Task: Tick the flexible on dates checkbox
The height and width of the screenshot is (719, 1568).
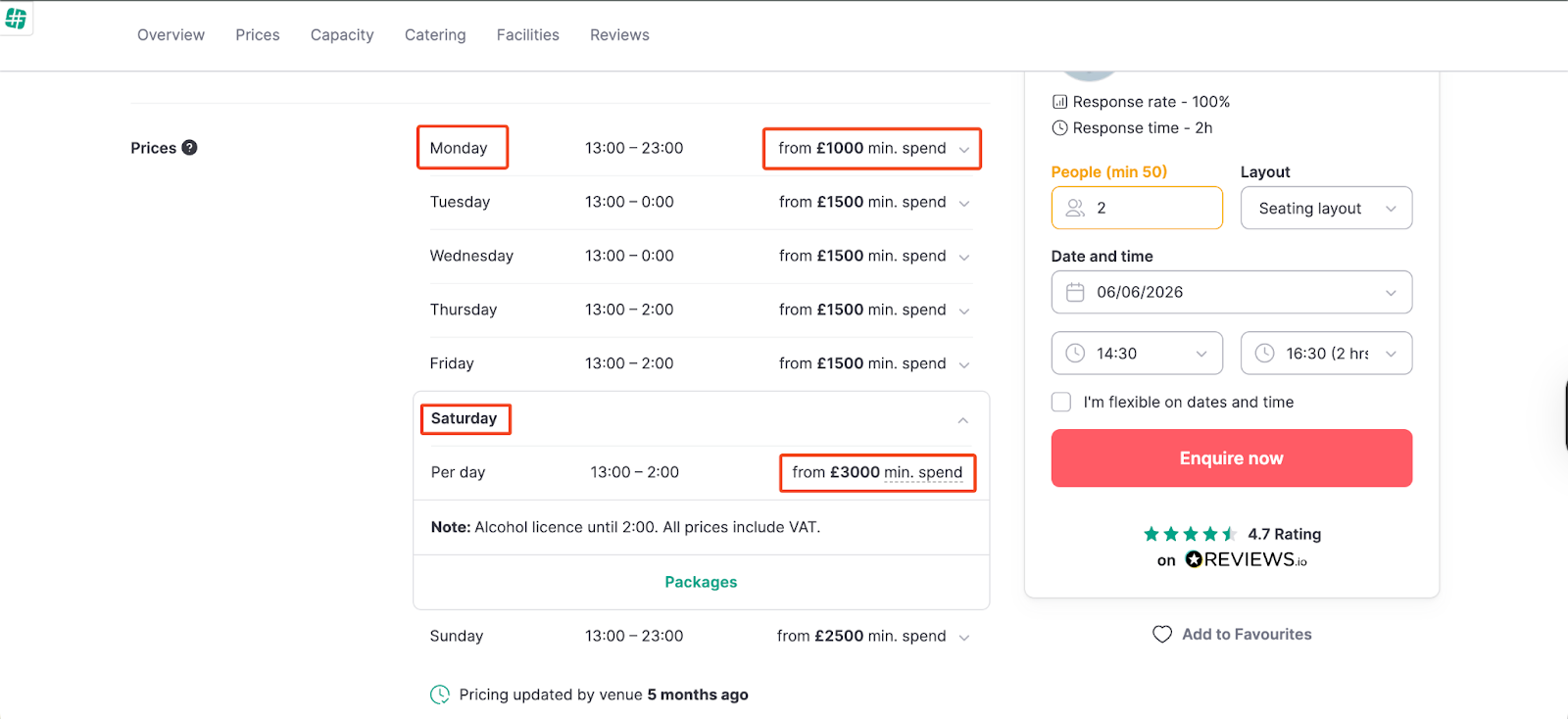Action: coord(1061,403)
